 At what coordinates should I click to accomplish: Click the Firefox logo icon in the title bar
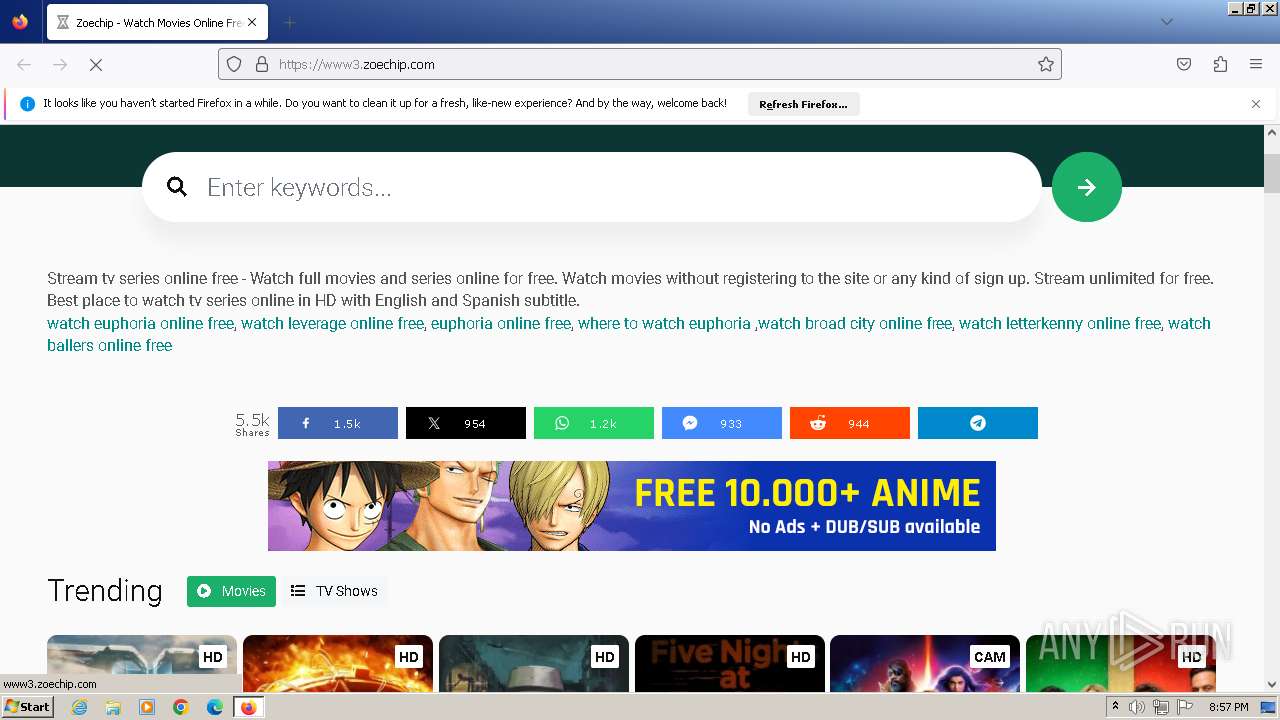20,22
